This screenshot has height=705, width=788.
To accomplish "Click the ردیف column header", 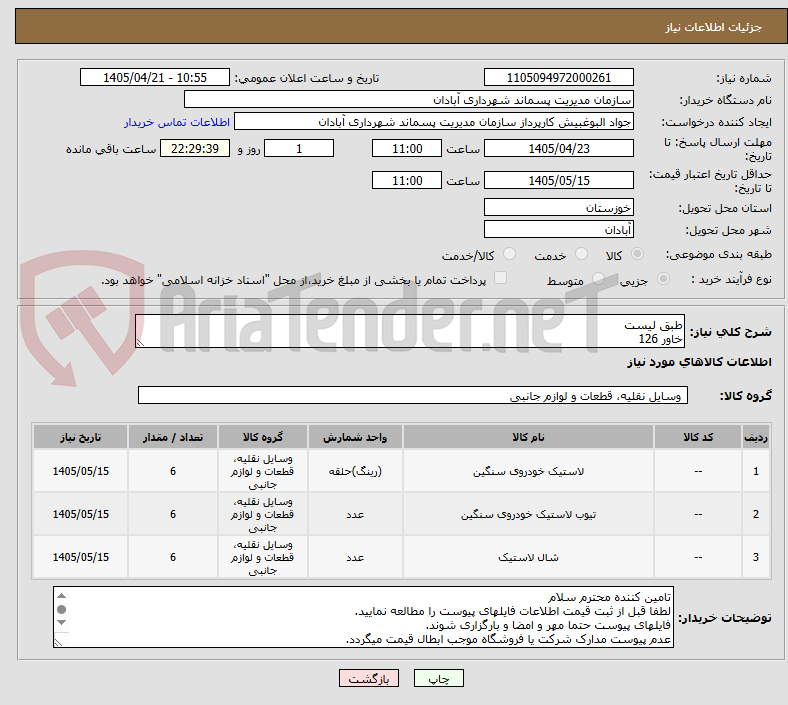I will [755, 437].
